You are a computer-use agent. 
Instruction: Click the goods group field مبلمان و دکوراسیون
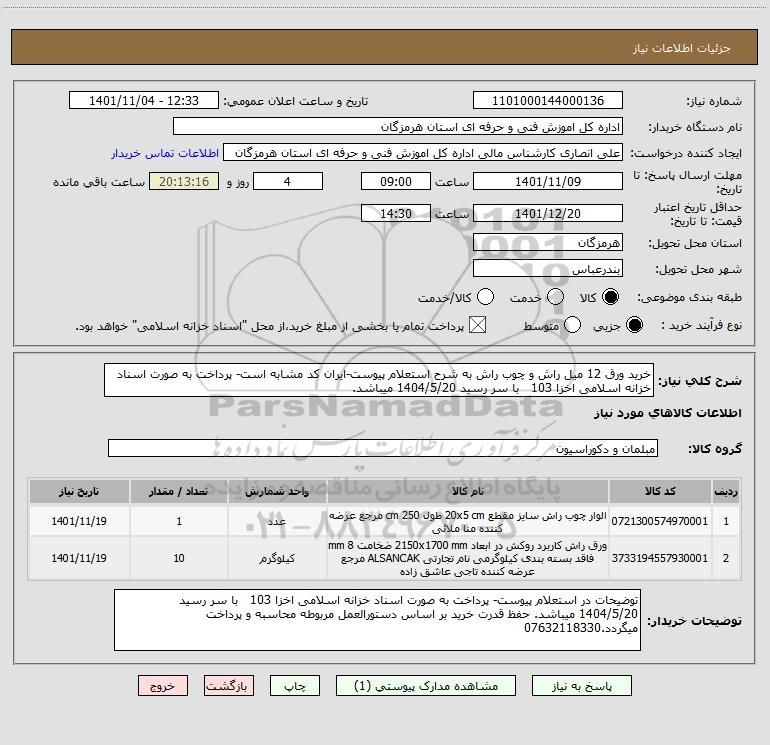(x=383, y=448)
